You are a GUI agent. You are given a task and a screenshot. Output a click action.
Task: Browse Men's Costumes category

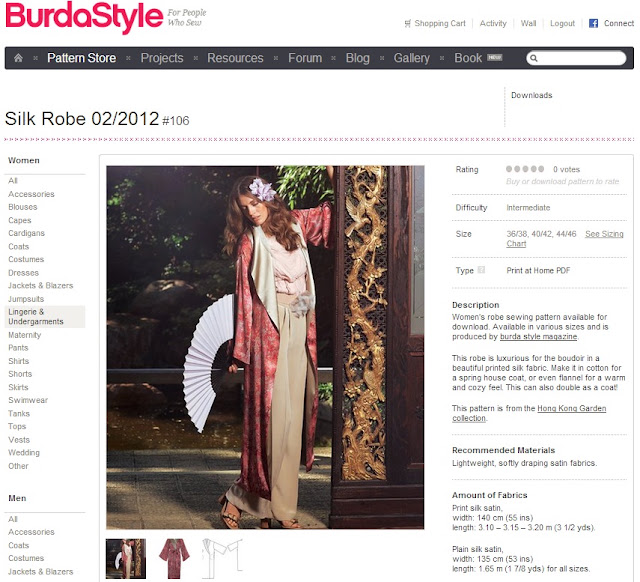26,558
